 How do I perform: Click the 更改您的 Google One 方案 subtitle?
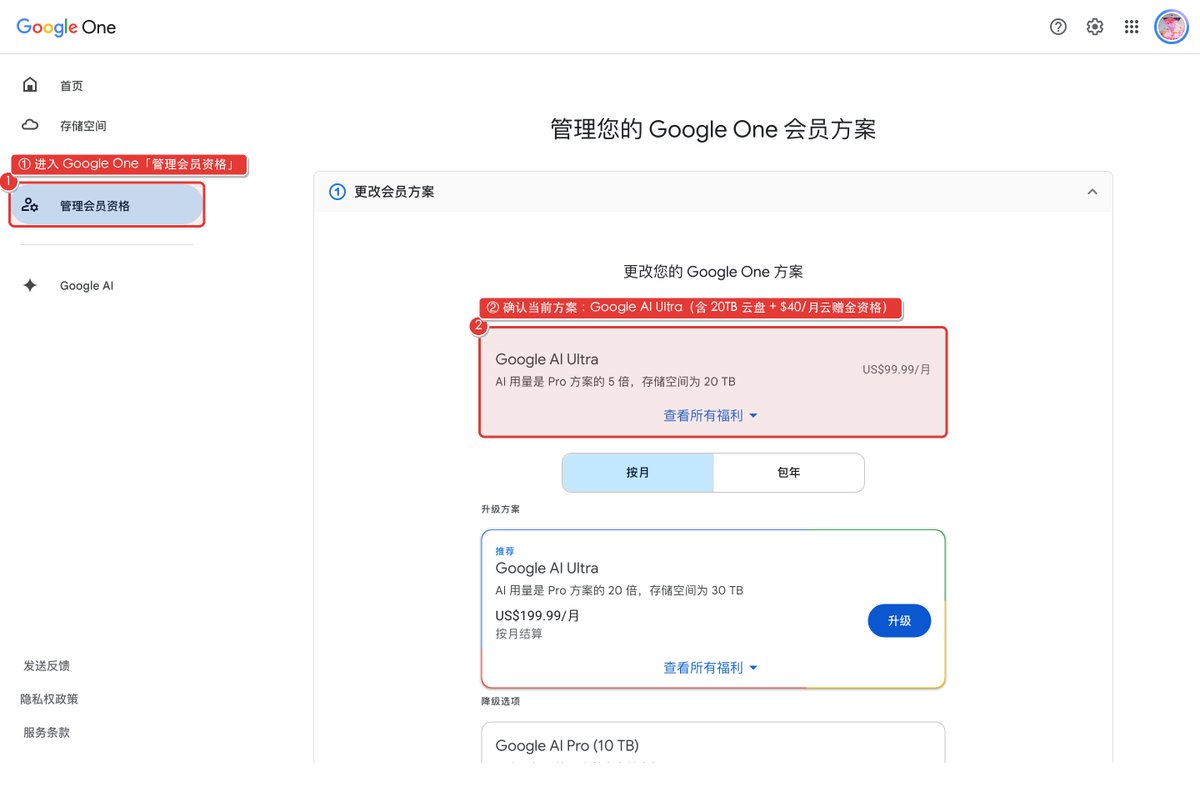click(713, 271)
